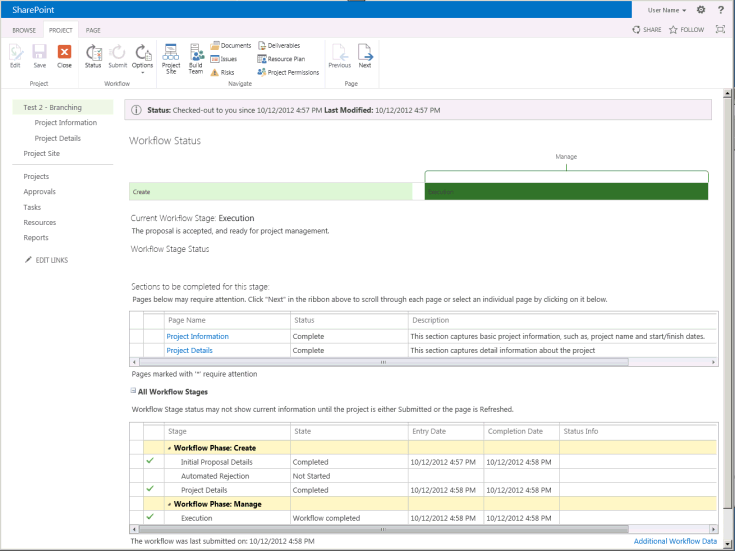
Task: Collapse the All Workflow Stages section
Action: pos(133,391)
